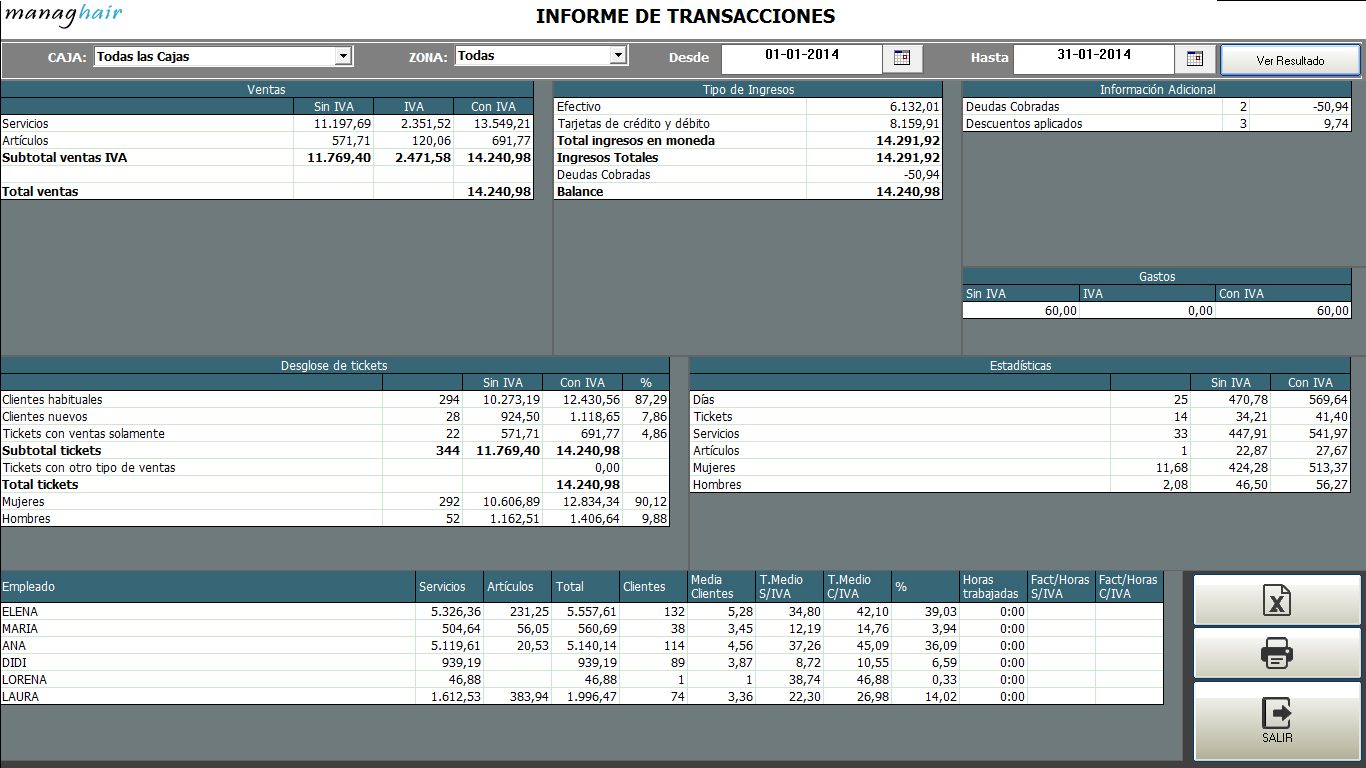
Task: Select employee row DIDI
Action: click(582, 662)
